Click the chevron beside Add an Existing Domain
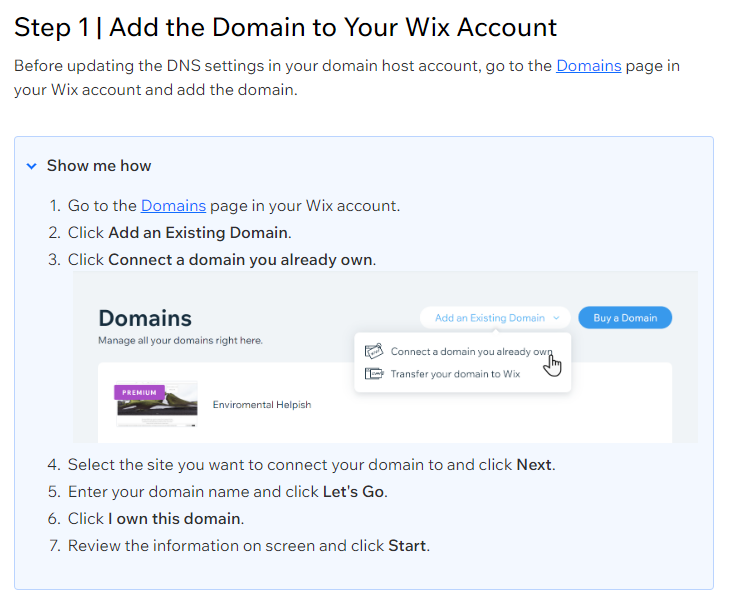 (556, 318)
